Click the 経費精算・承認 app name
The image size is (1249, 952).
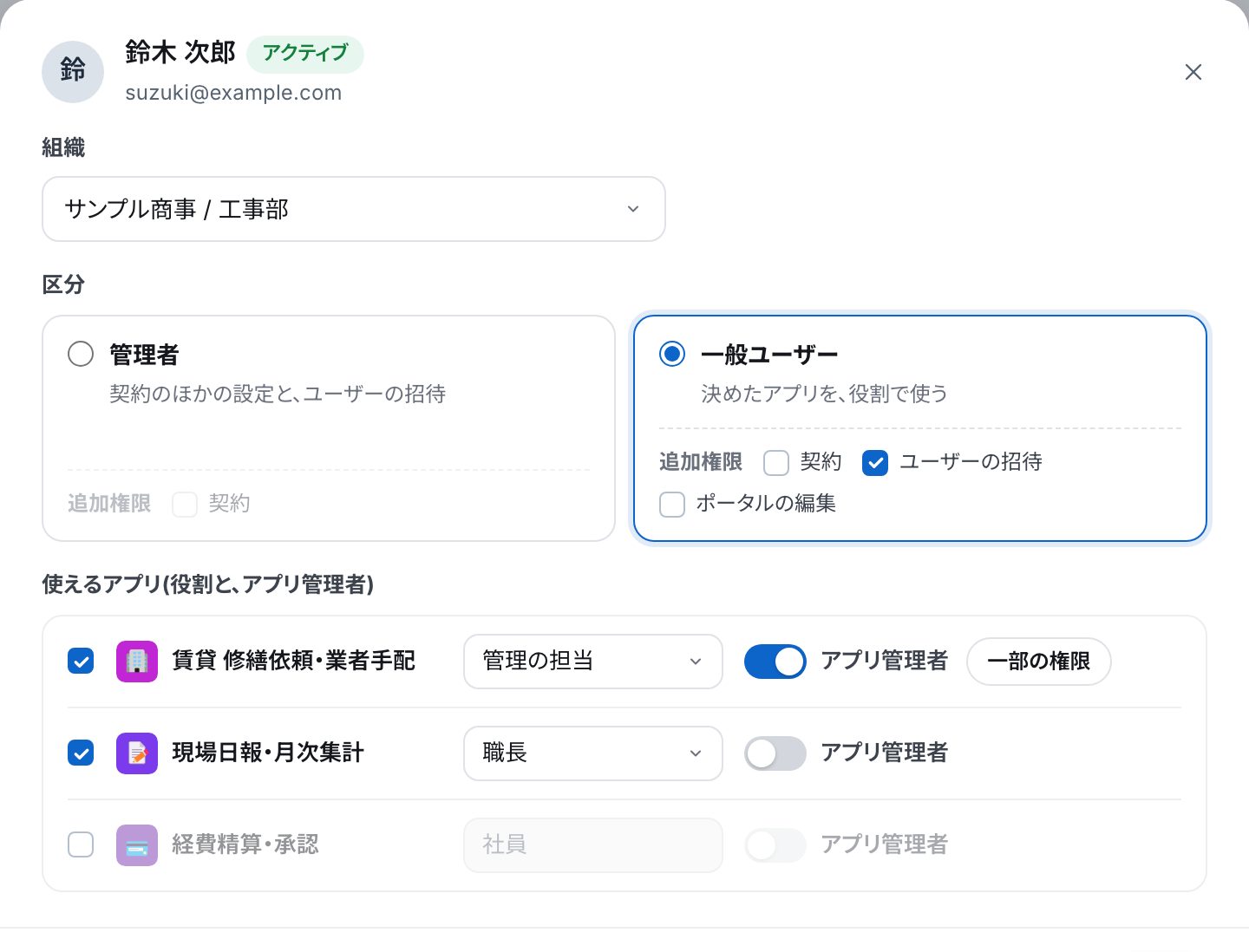(245, 844)
